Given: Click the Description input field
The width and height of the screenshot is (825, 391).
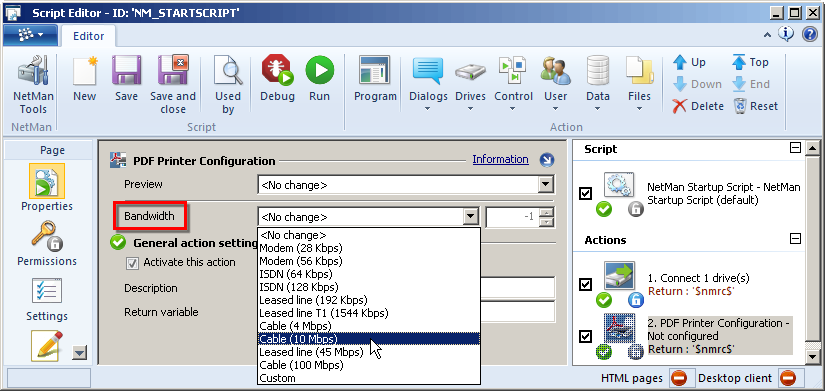Looking at the screenshot, I should pyautogui.click(x=517, y=288).
